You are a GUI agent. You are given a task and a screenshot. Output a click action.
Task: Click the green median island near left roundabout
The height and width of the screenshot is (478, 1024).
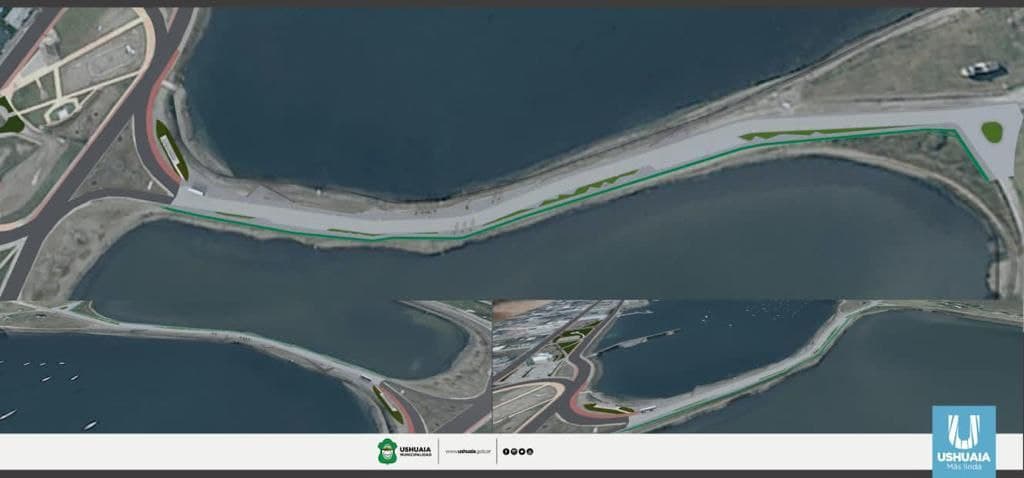tap(171, 148)
